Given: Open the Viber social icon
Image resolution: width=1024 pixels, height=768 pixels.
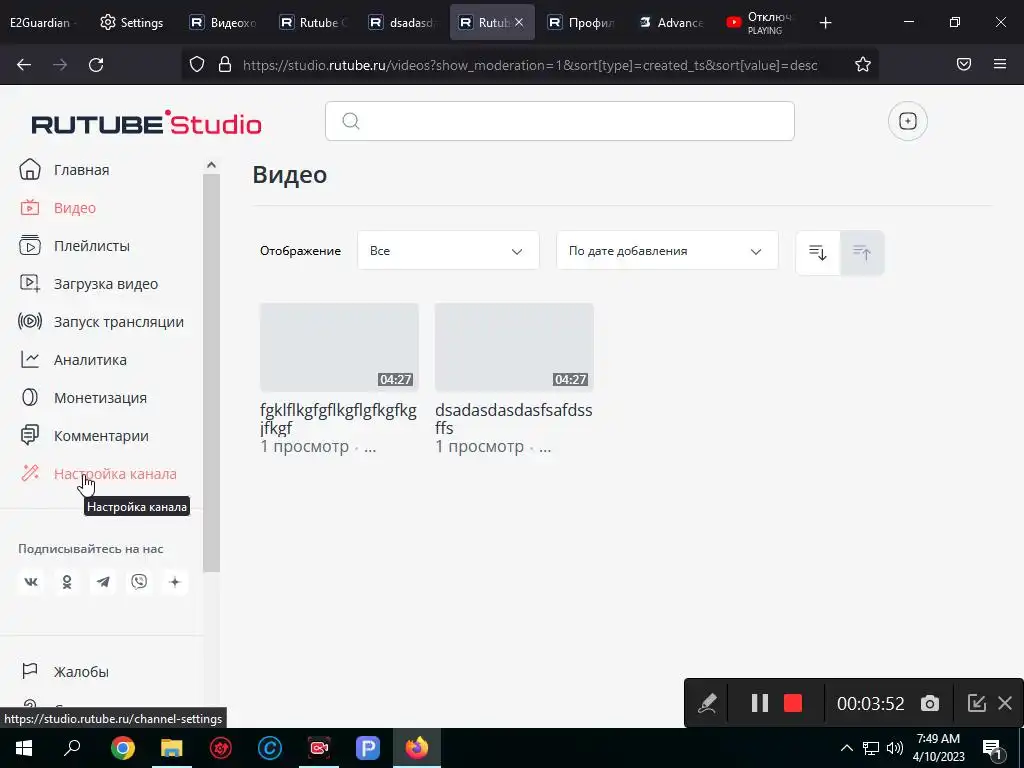Looking at the screenshot, I should click(x=138, y=581).
